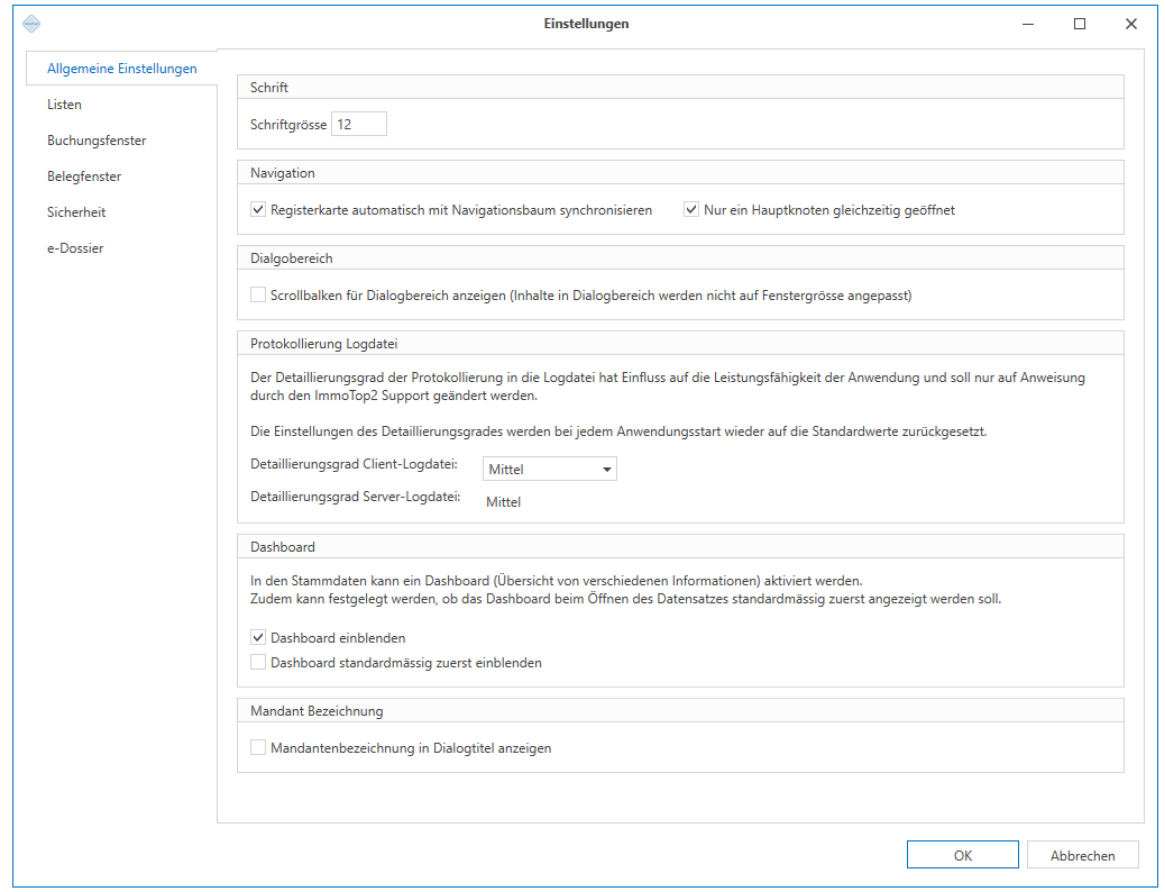1165x892 pixels.
Task: Minimize the Einstellungen window
Action: click(x=1028, y=24)
